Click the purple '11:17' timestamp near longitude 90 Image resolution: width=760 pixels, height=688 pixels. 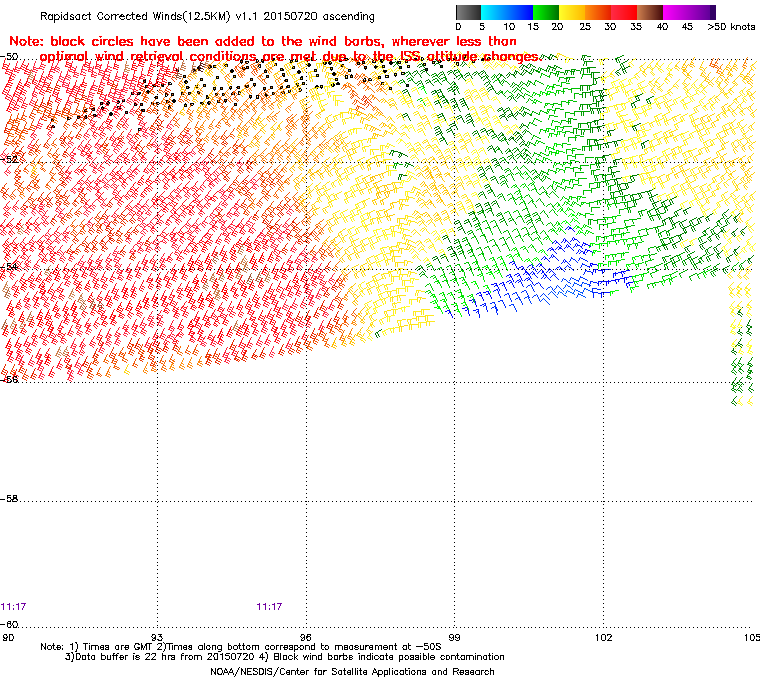[13, 607]
